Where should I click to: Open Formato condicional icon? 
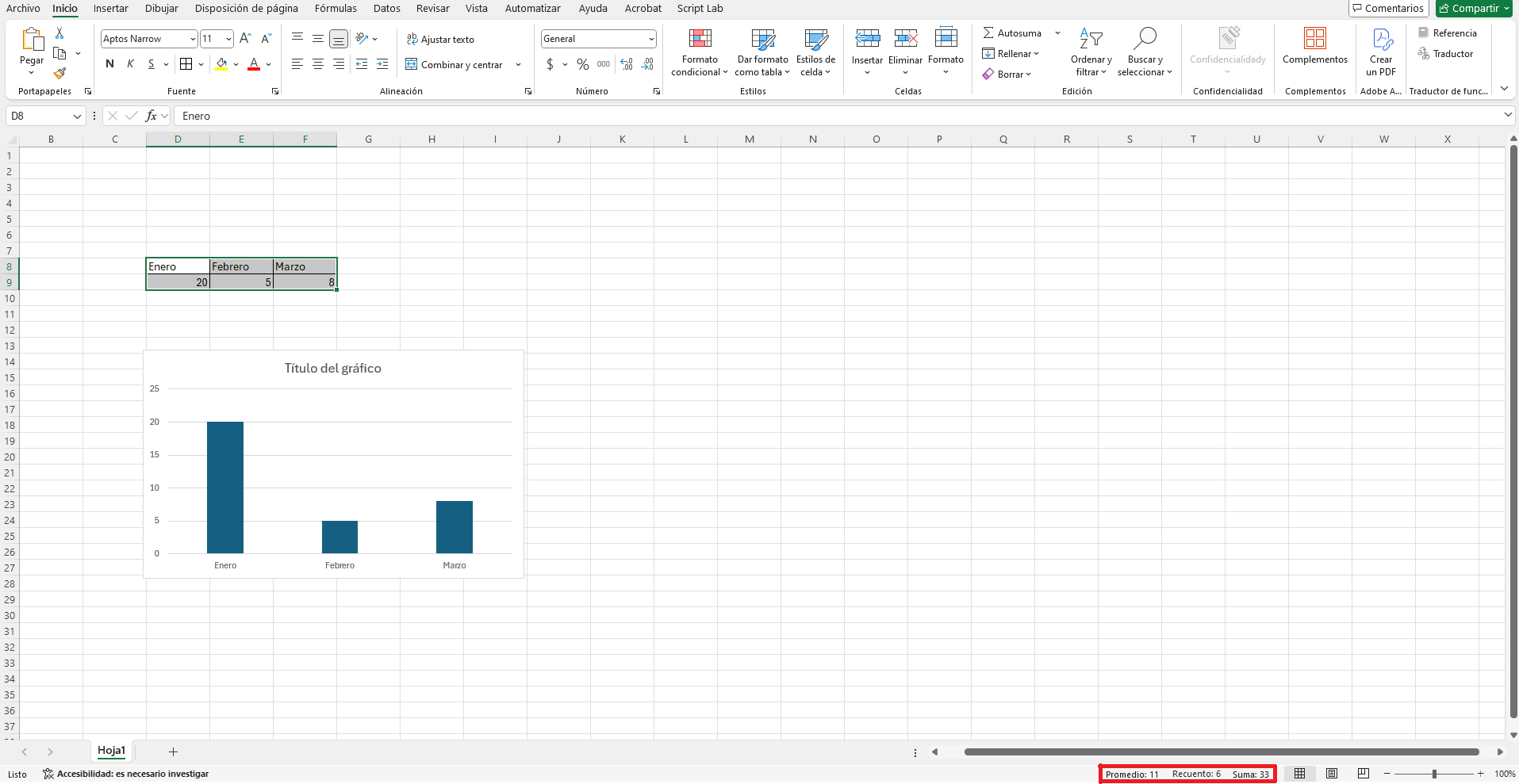pyautogui.click(x=700, y=39)
